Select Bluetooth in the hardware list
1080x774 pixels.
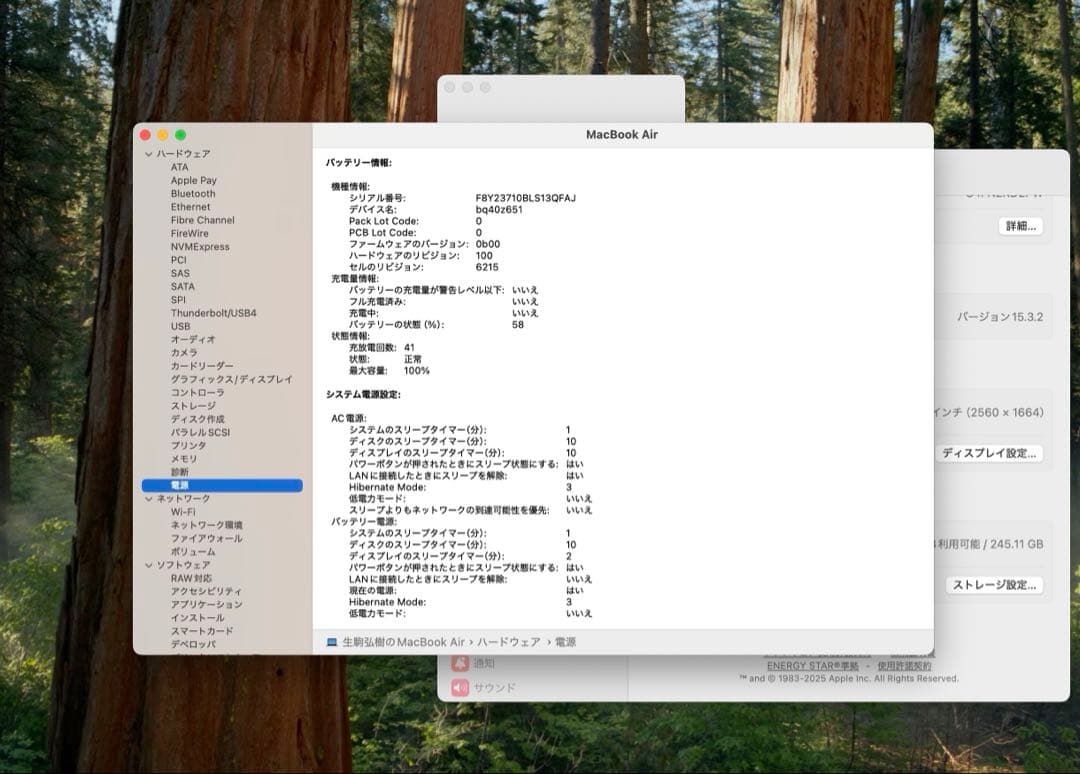tap(193, 194)
